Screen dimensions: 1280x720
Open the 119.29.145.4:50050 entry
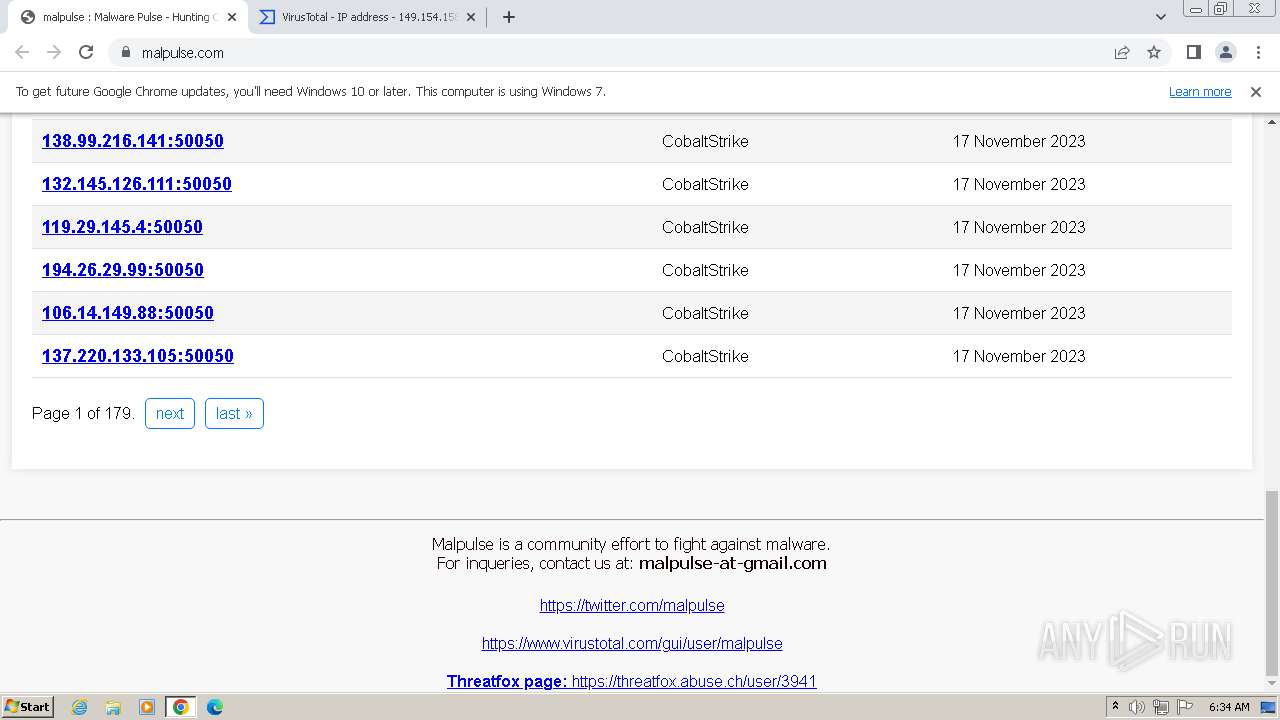pyautogui.click(x=122, y=227)
